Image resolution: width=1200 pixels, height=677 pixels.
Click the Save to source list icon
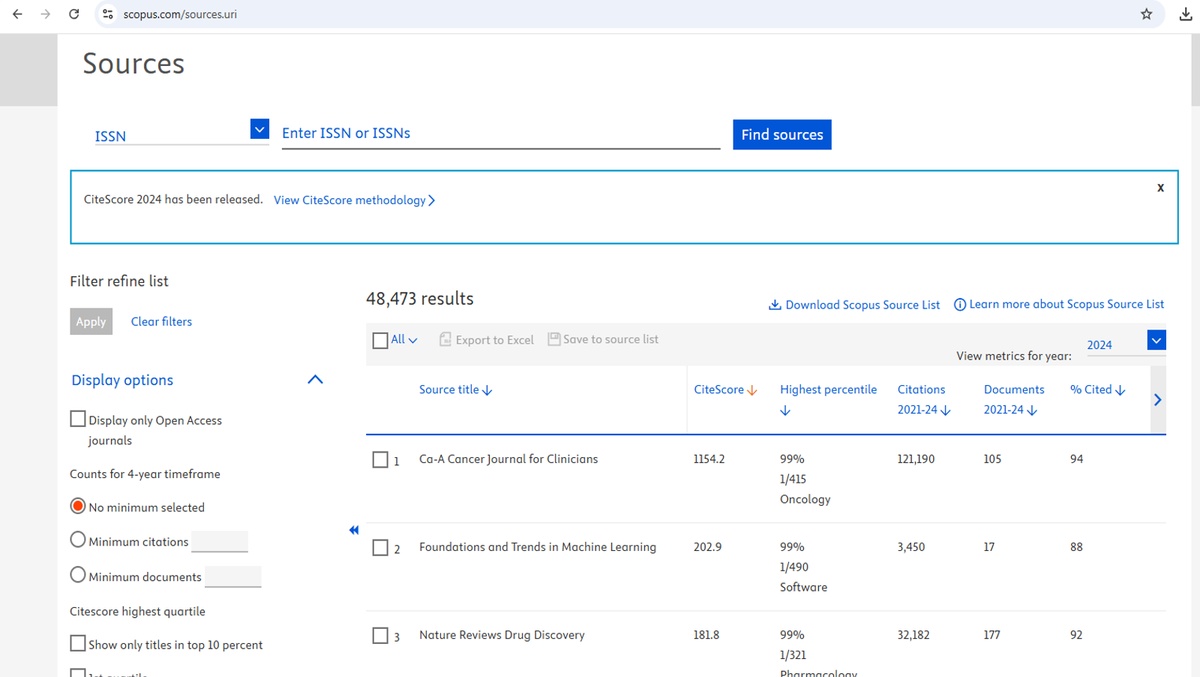554,339
